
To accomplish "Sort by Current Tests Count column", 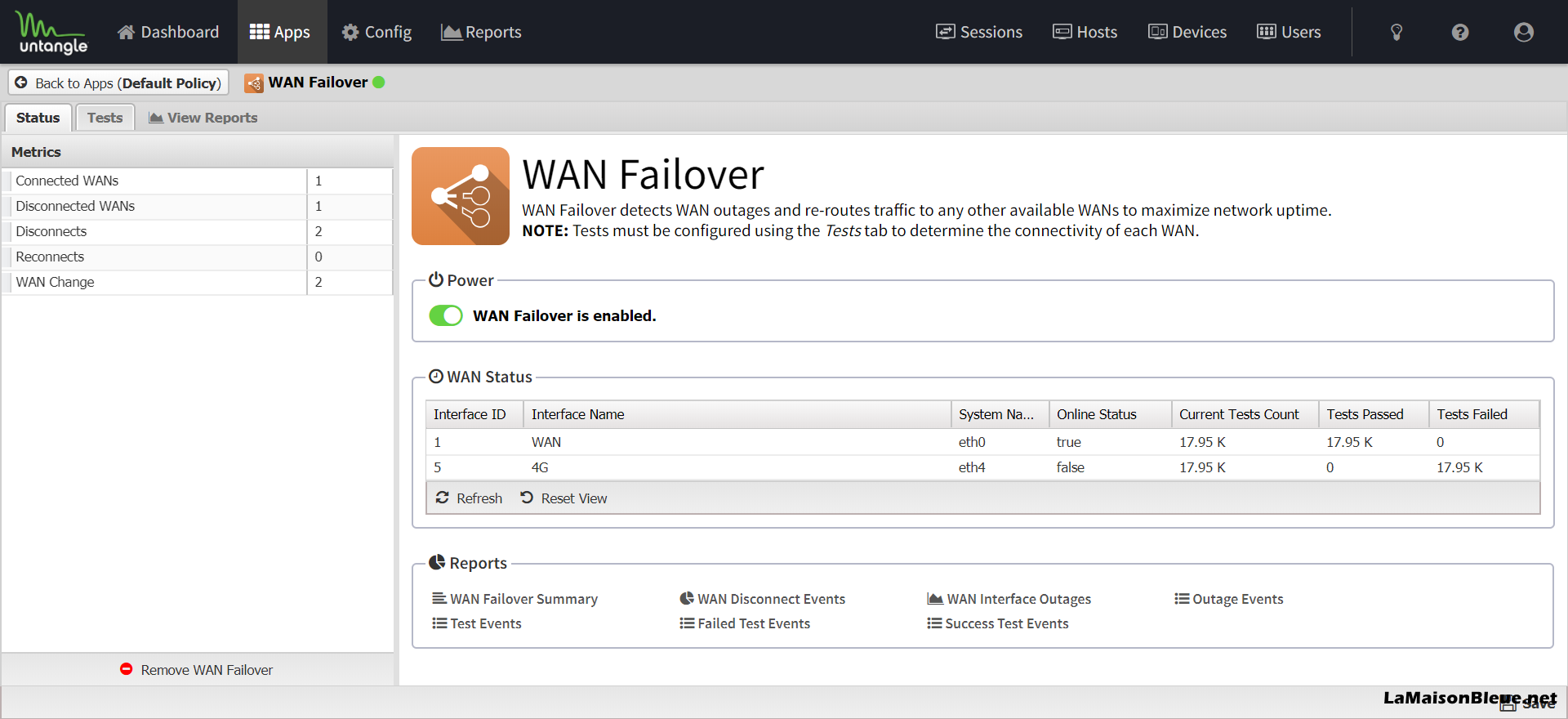I will tap(1245, 414).
